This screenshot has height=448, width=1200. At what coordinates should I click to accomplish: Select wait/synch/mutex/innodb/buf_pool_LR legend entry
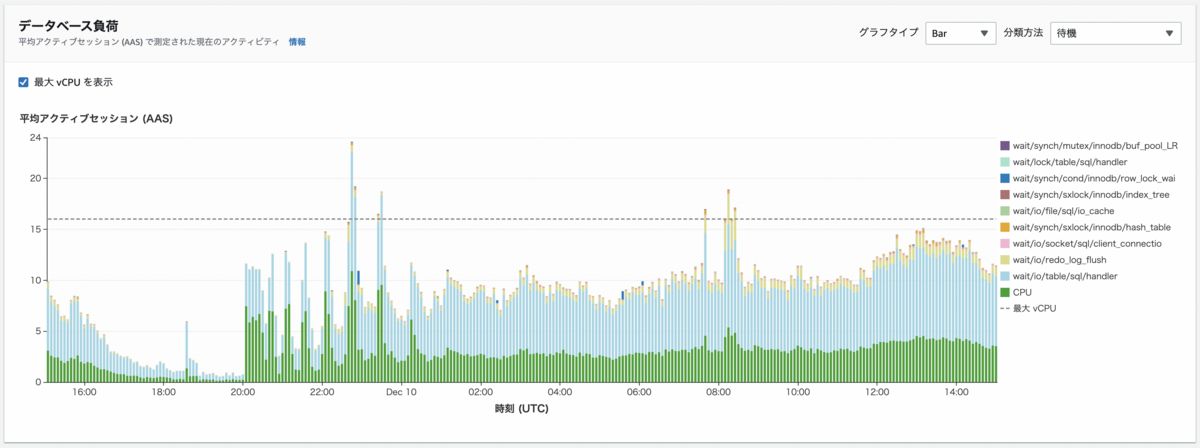click(1089, 145)
